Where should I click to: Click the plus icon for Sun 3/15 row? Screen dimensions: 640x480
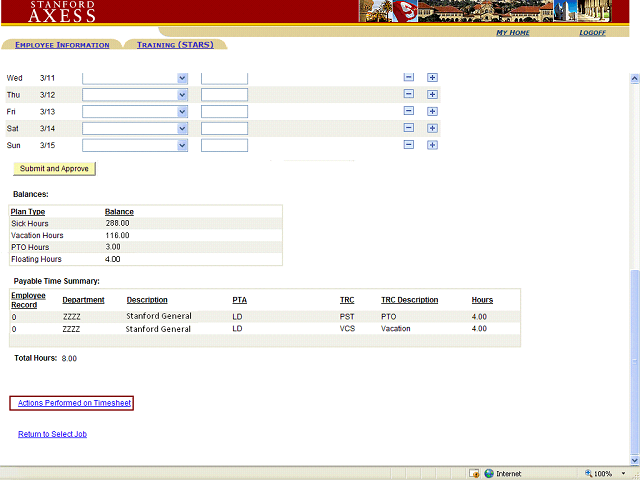pos(432,145)
